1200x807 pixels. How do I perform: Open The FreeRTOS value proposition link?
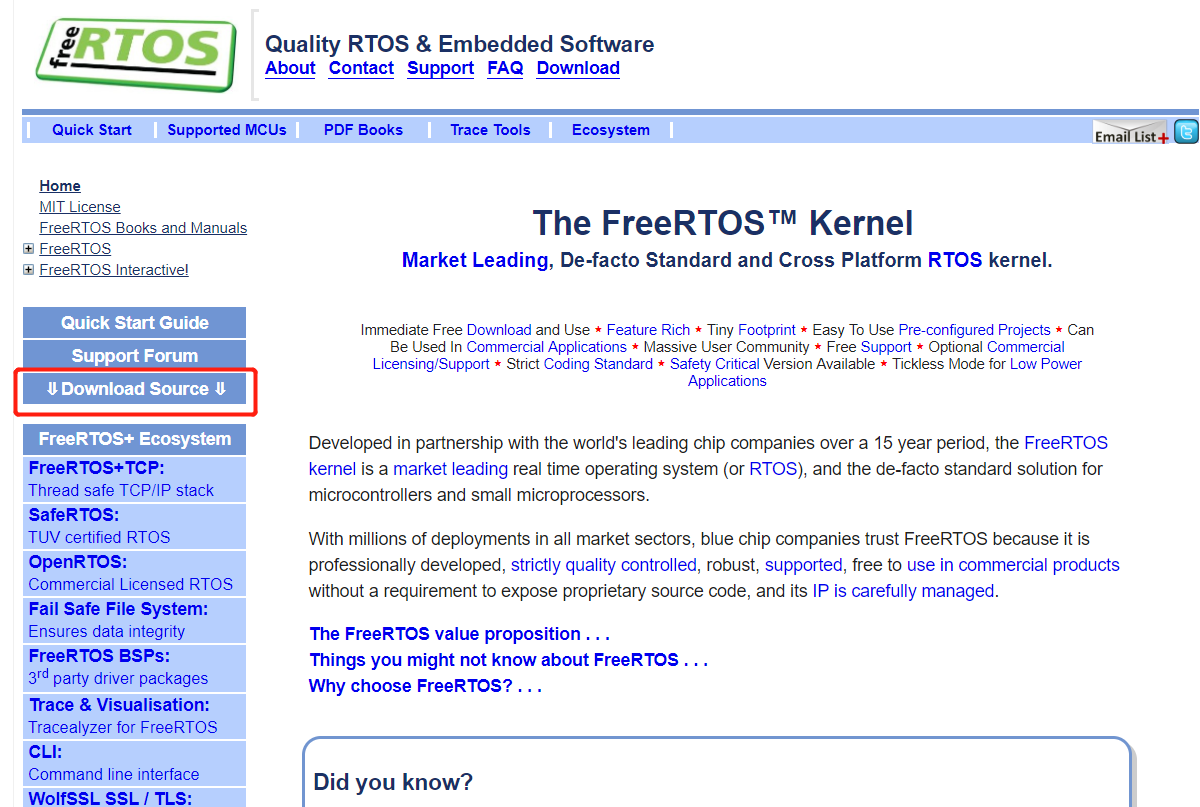459,634
